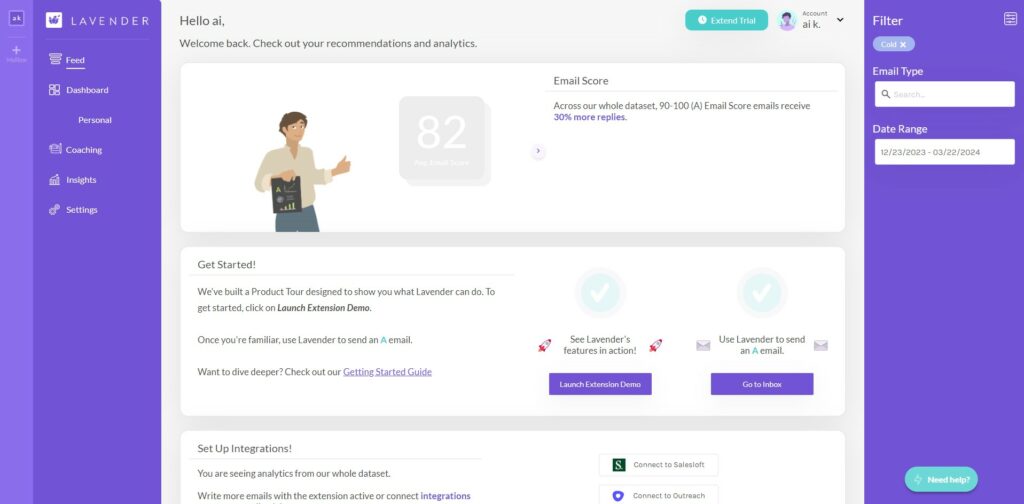Viewport: 1024px width, 504px height.
Task: Open the Insights section
Action: coord(81,180)
